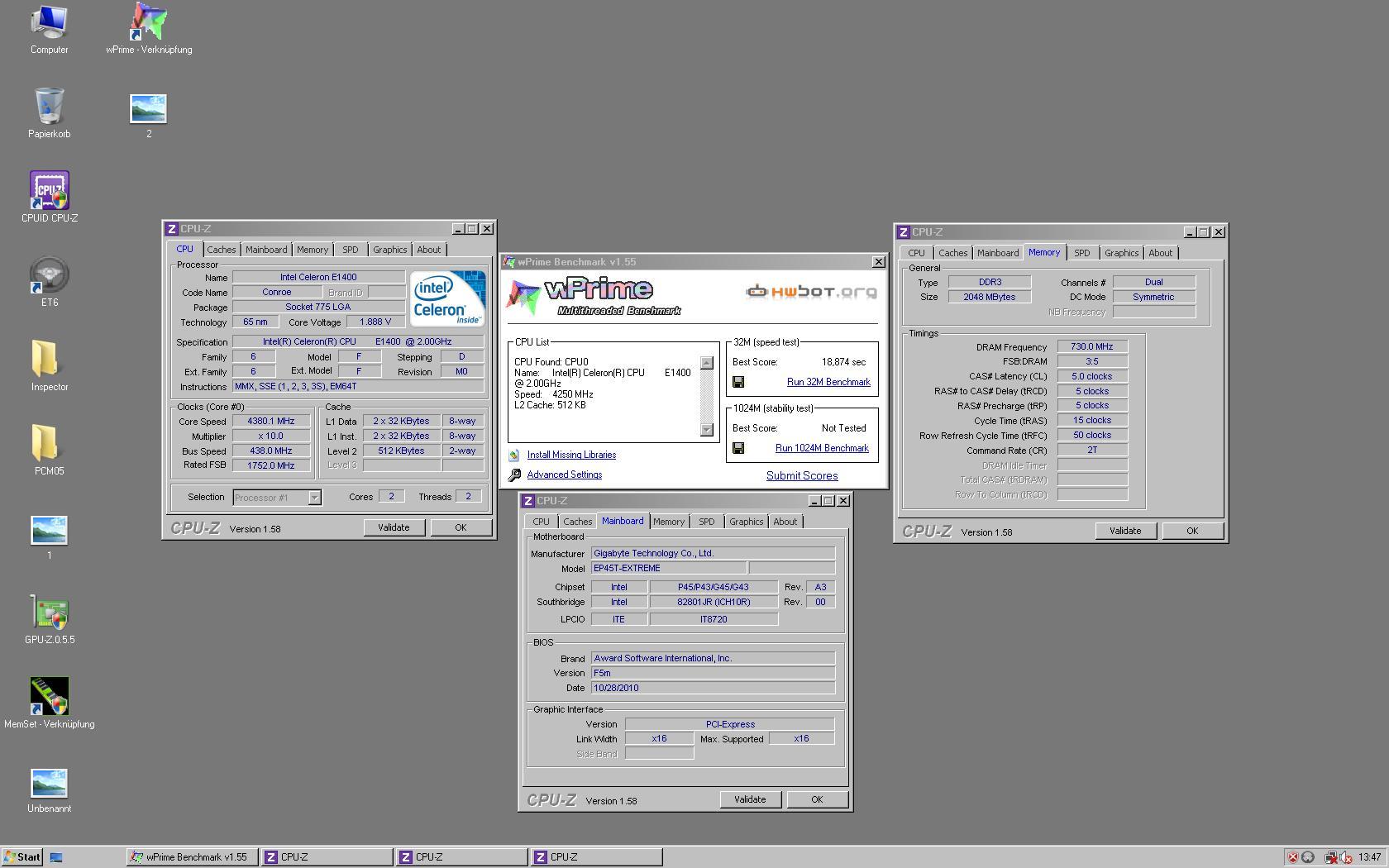Click mainboard Model field EP45T-EXTREME
The width and height of the screenshot is (1389, 868).
pos(669,568)
